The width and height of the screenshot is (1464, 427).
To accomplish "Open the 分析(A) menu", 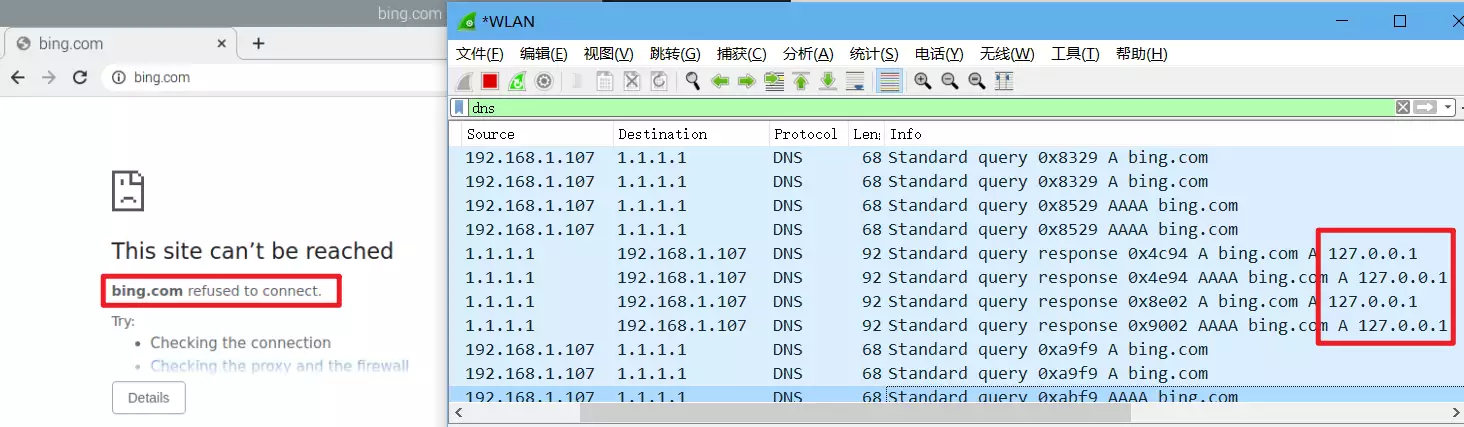I will click(808, 54).
